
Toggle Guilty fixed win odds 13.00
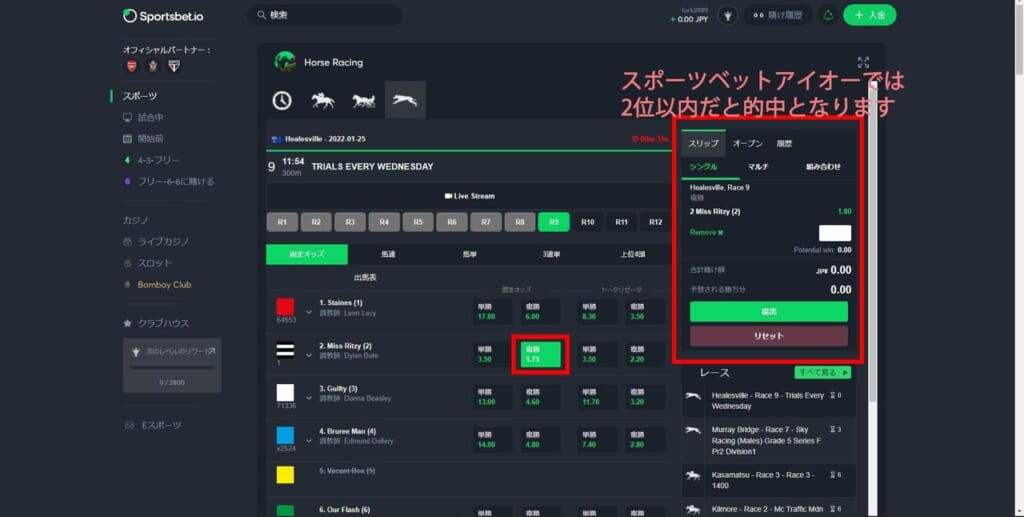[492, 397]
